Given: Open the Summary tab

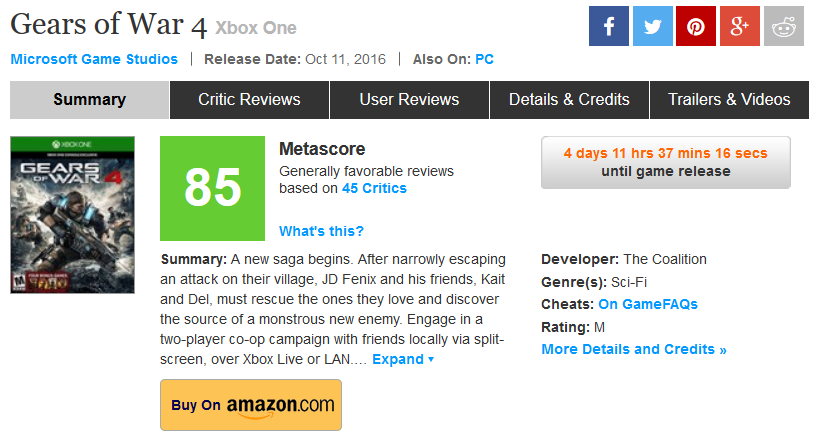Looking at the screenshot, I should (90, 100).
